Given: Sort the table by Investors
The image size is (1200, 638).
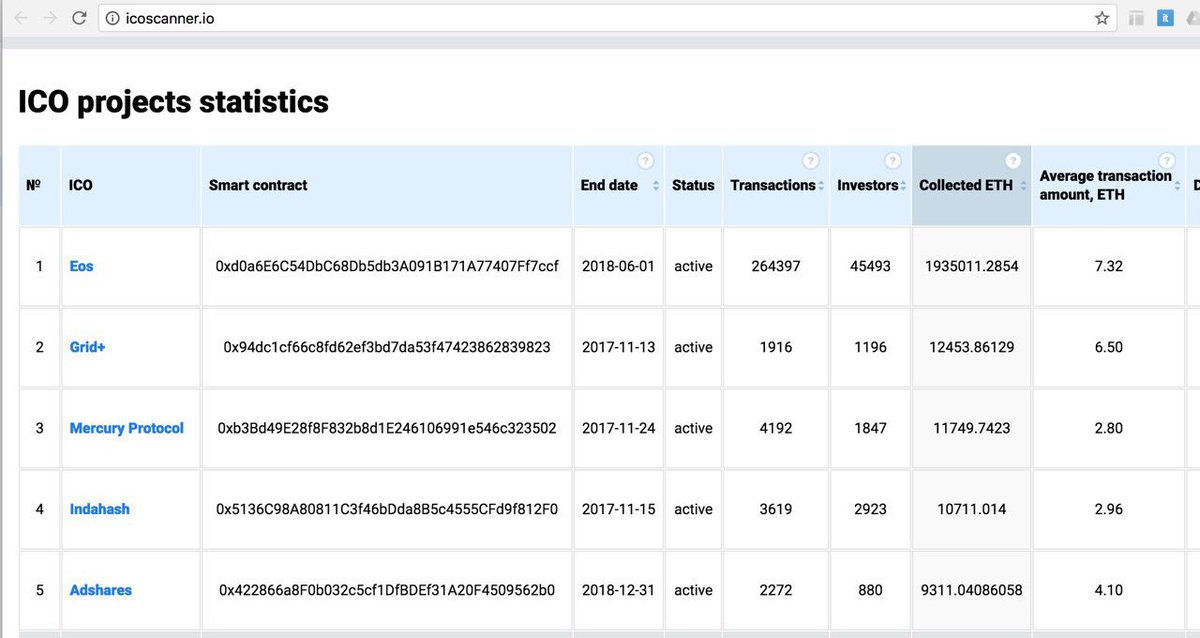Looking at the screenshot, I should point(902,186).
